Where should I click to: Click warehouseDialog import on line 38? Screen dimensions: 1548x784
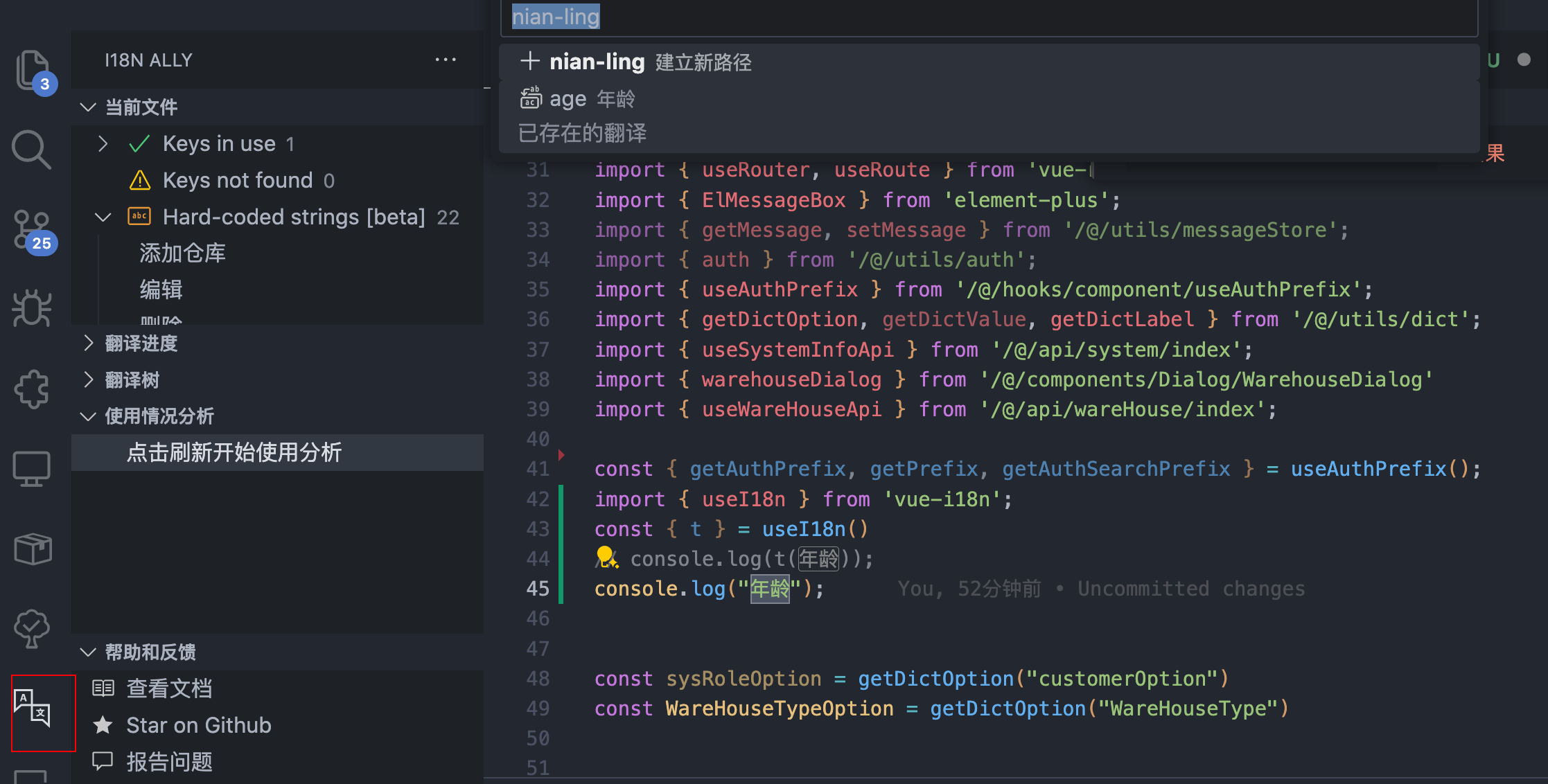pyautogui.click(x=791, y=379)
